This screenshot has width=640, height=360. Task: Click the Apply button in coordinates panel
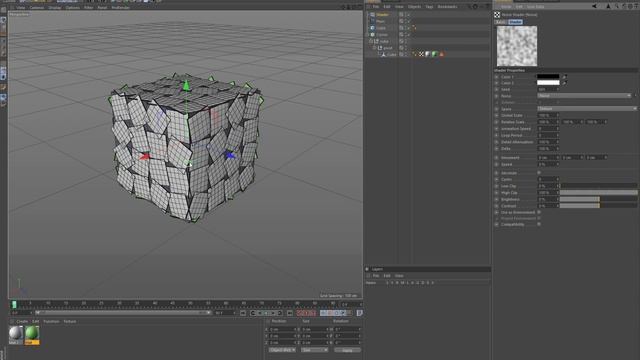click(347, 350)
